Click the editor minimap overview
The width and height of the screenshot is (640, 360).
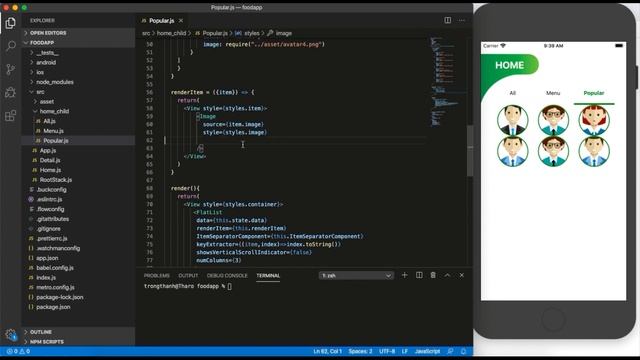(x=447, y=82)
